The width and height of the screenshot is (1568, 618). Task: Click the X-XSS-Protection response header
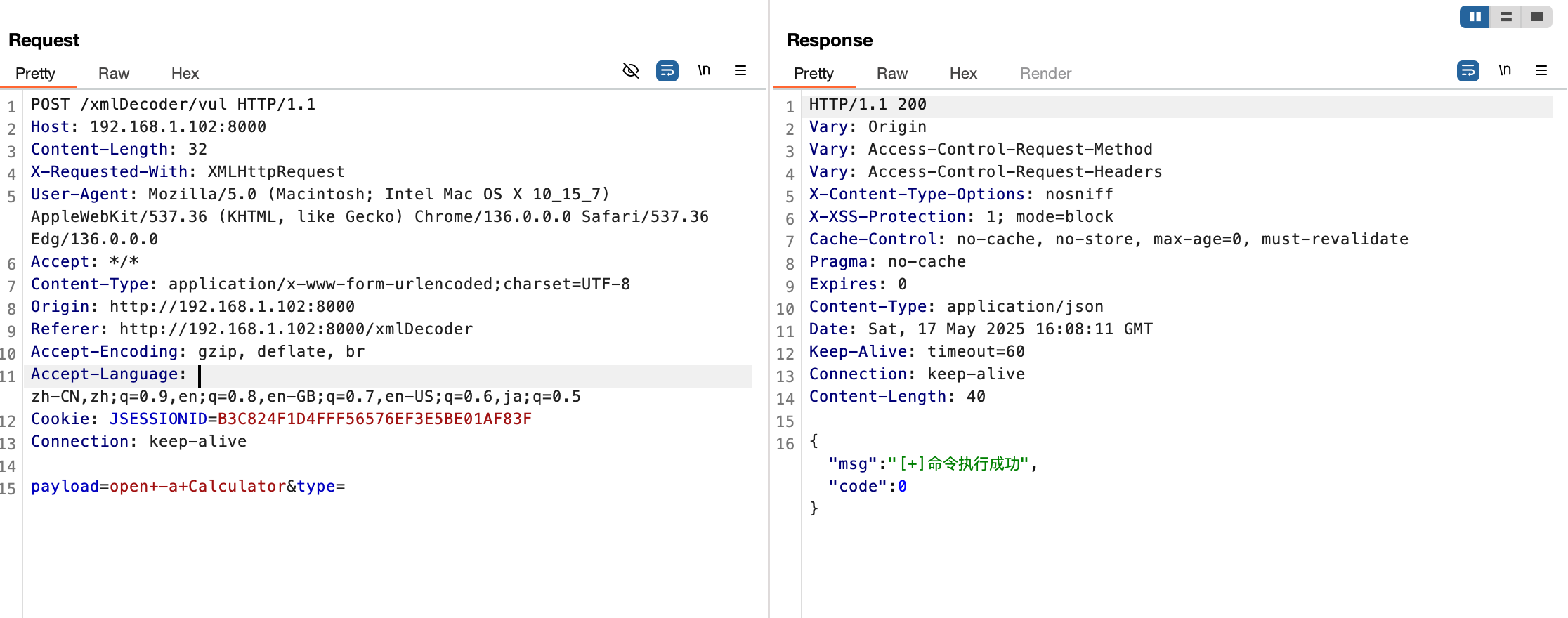coord(961,217)
